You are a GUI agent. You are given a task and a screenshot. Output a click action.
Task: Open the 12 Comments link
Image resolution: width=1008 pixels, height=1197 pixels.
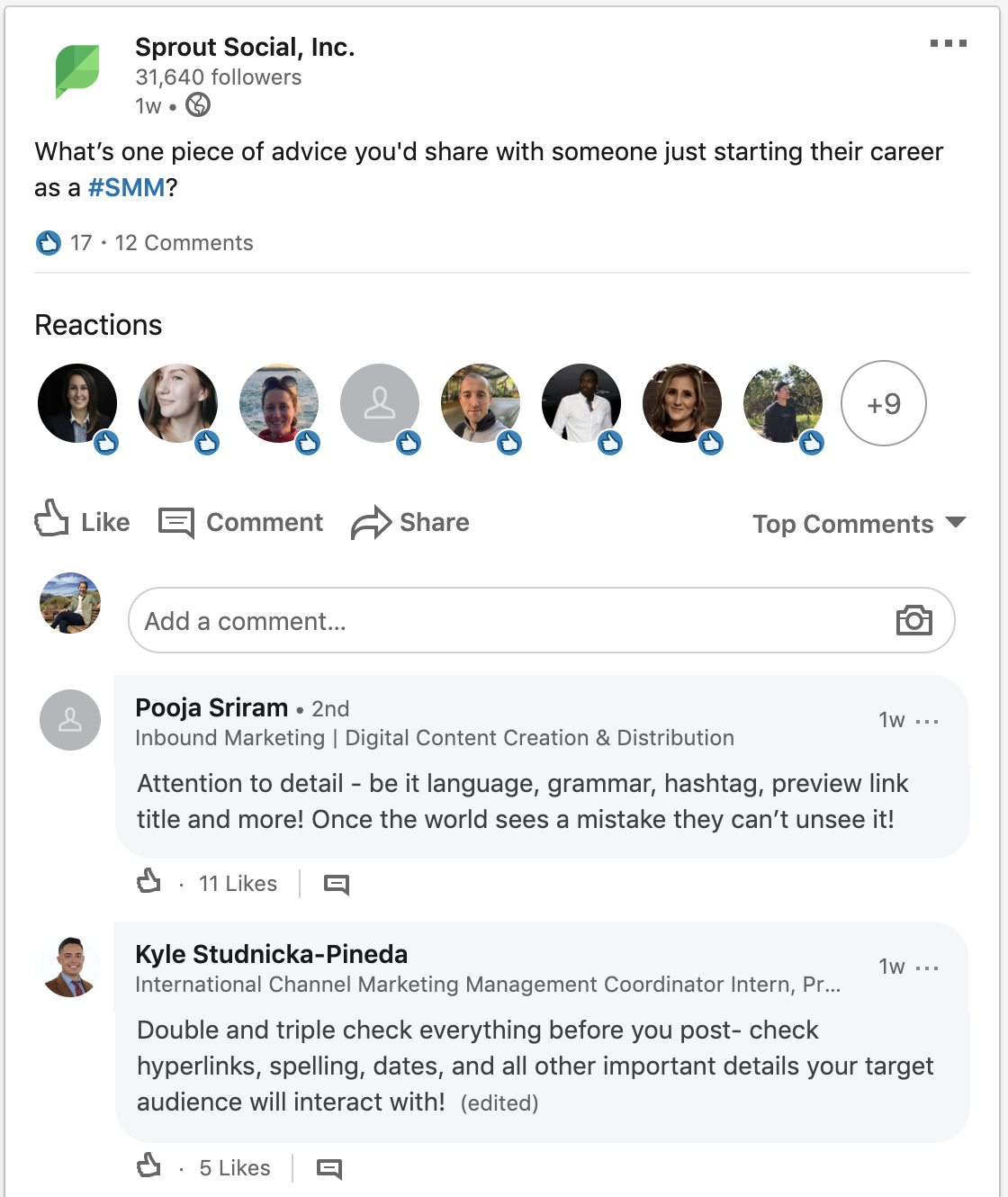coord(184,243)
